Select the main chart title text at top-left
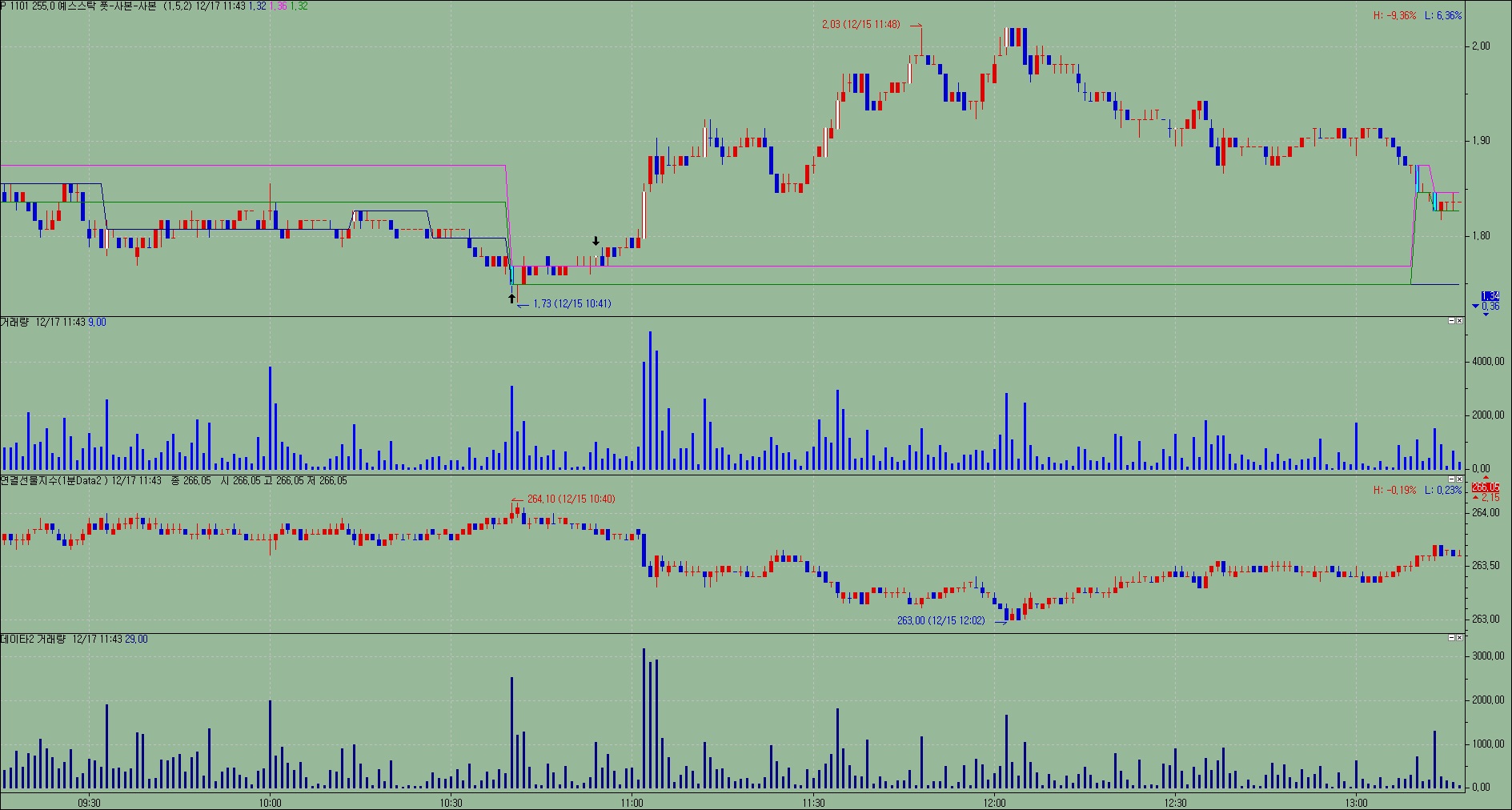The image size is (1512, 810). [152, 6]
